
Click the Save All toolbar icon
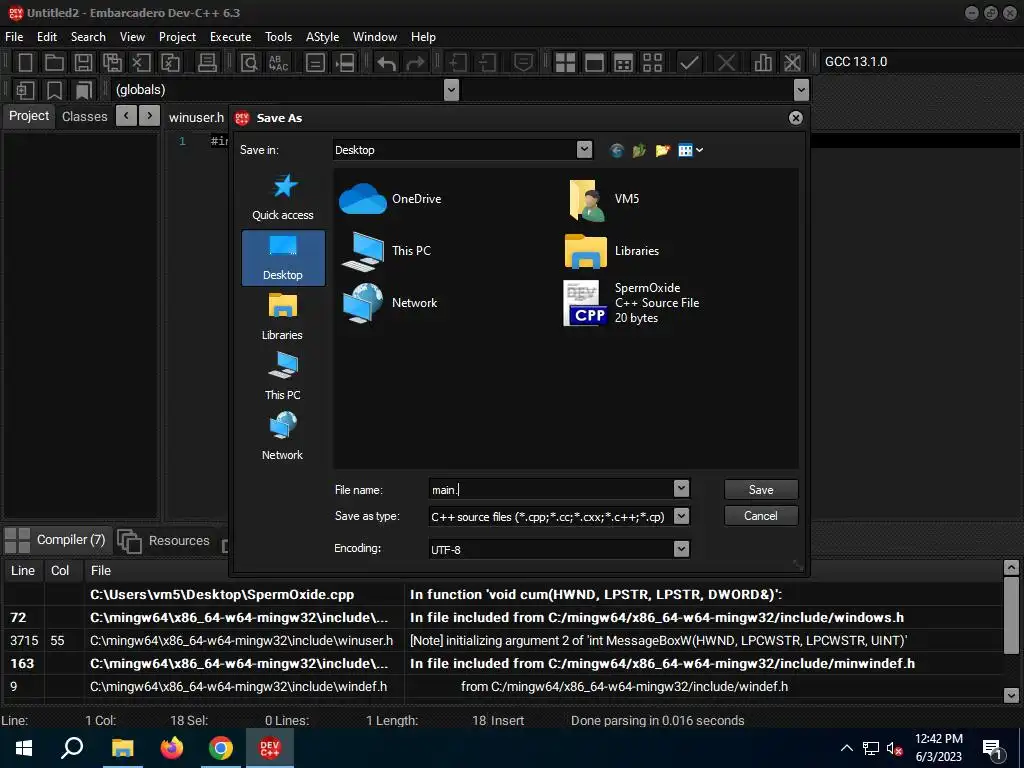point(112,62)
